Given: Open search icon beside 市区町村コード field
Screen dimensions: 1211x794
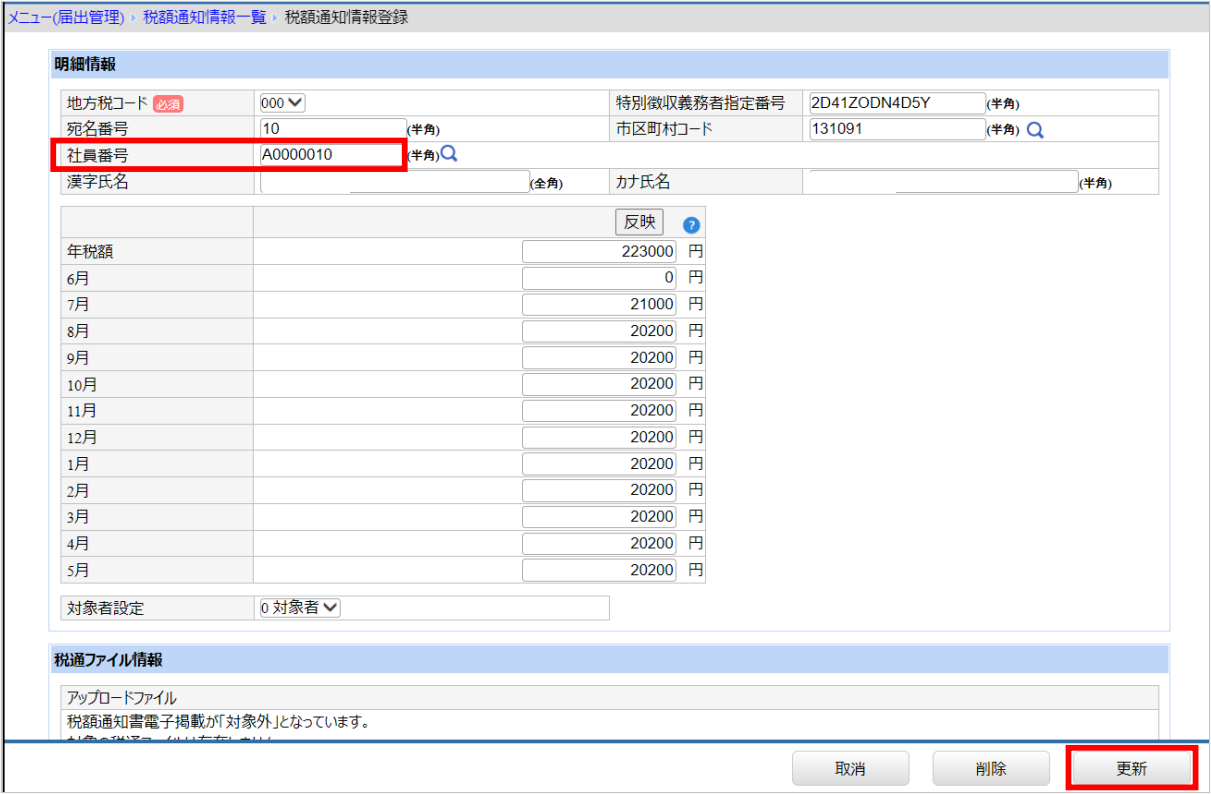Looking at the screenshot, I should [1035, 130].
